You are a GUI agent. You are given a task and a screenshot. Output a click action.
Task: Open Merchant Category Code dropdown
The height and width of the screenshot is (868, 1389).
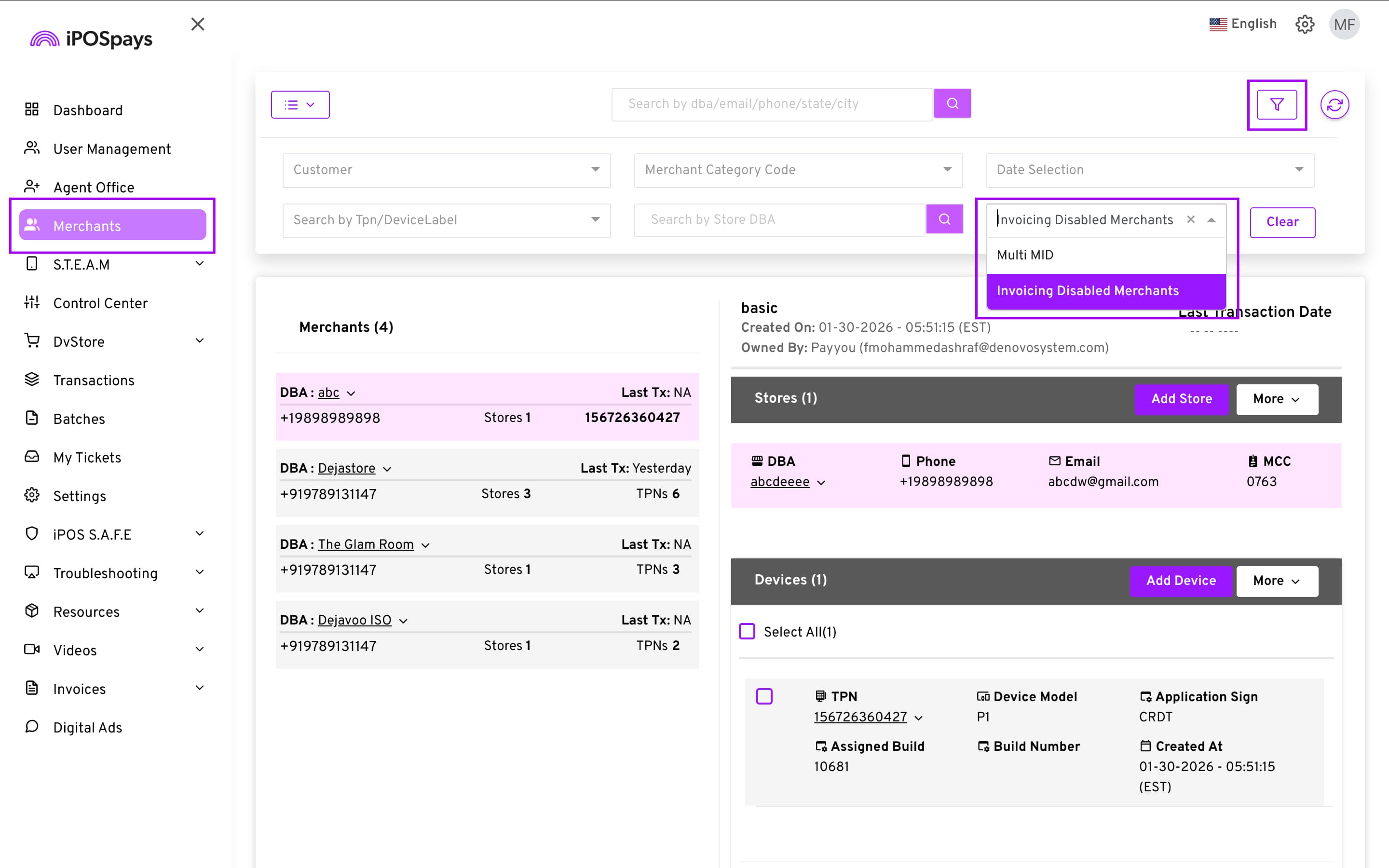(x=797, y=170)
